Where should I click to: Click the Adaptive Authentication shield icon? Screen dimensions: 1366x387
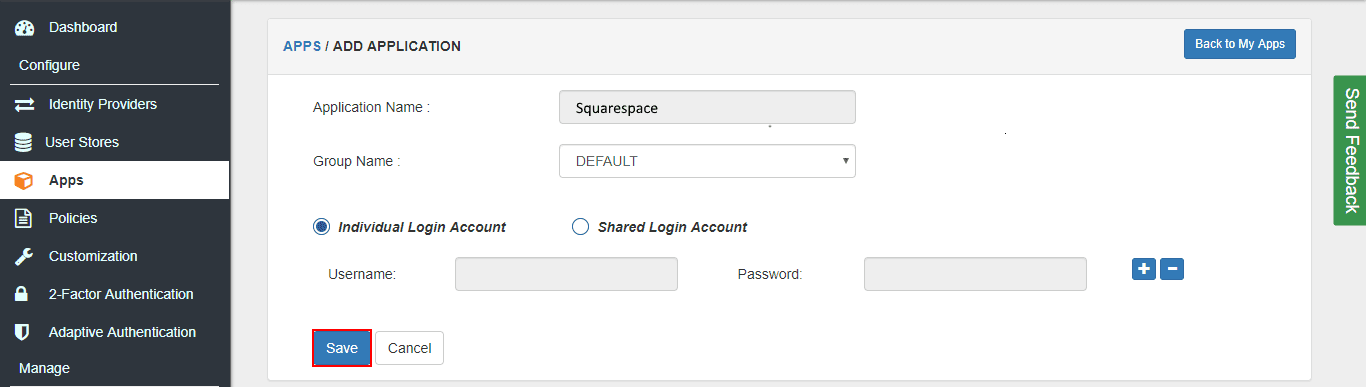tap(22, 332)
